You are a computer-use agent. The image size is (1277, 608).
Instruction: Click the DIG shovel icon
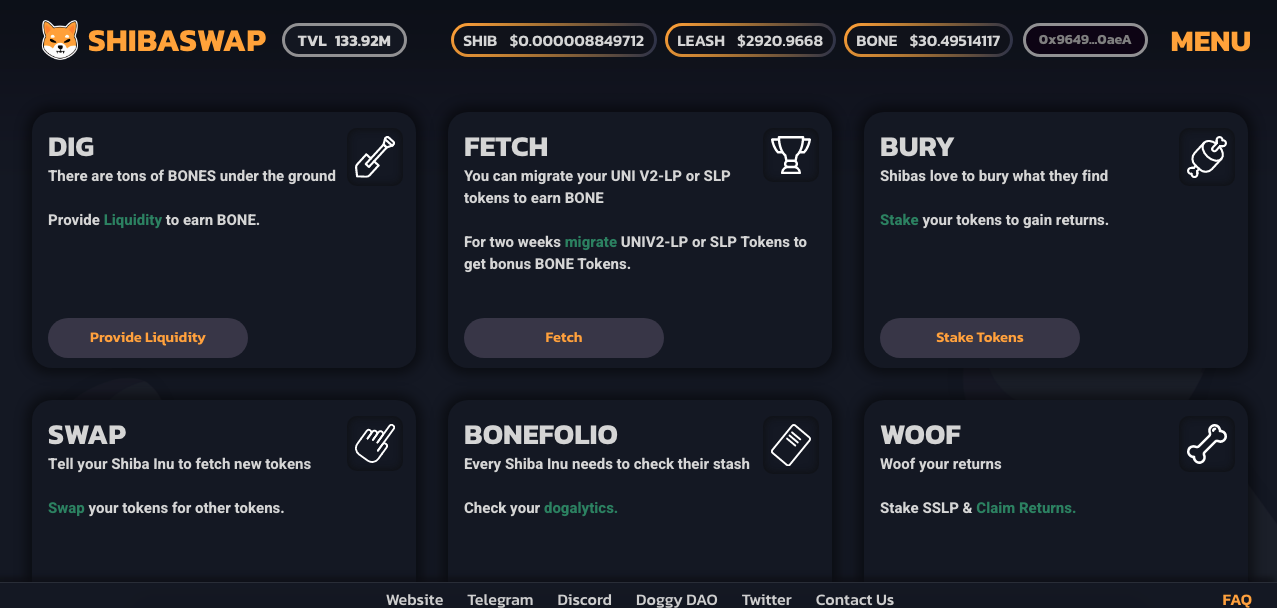pyautogui.click(x=375, y=157)
